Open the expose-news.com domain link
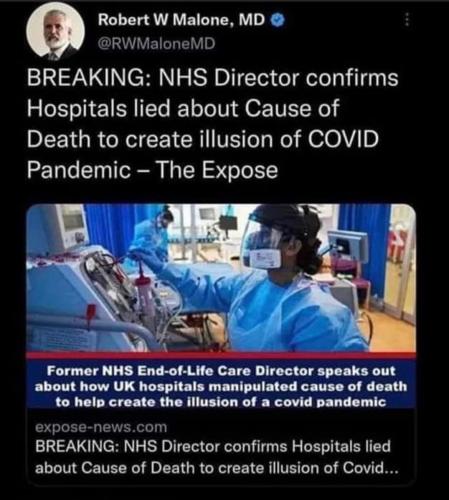The height and width of the screenshot is (500, 449). tap(101, 427)
